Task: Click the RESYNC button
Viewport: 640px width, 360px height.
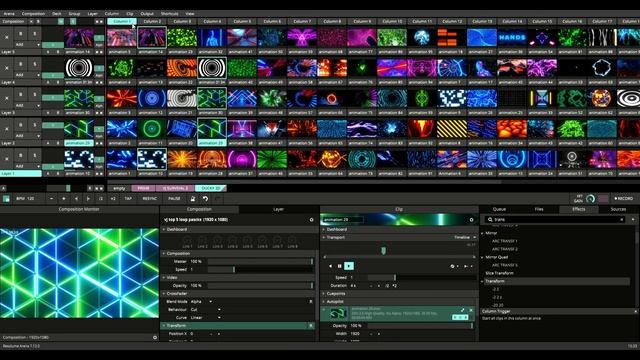Action: 150,199
